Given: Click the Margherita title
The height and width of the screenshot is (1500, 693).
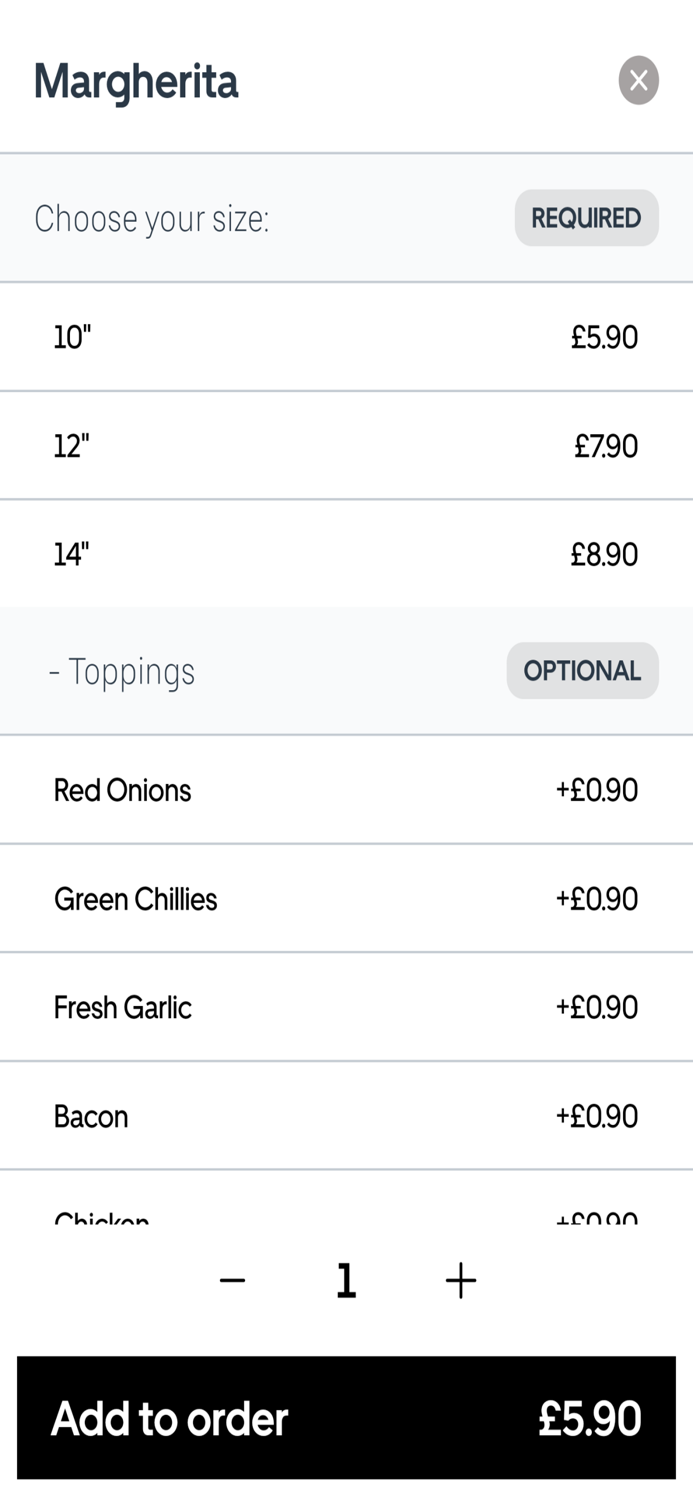Looking at the screenshot, I should tap(136, 81).
